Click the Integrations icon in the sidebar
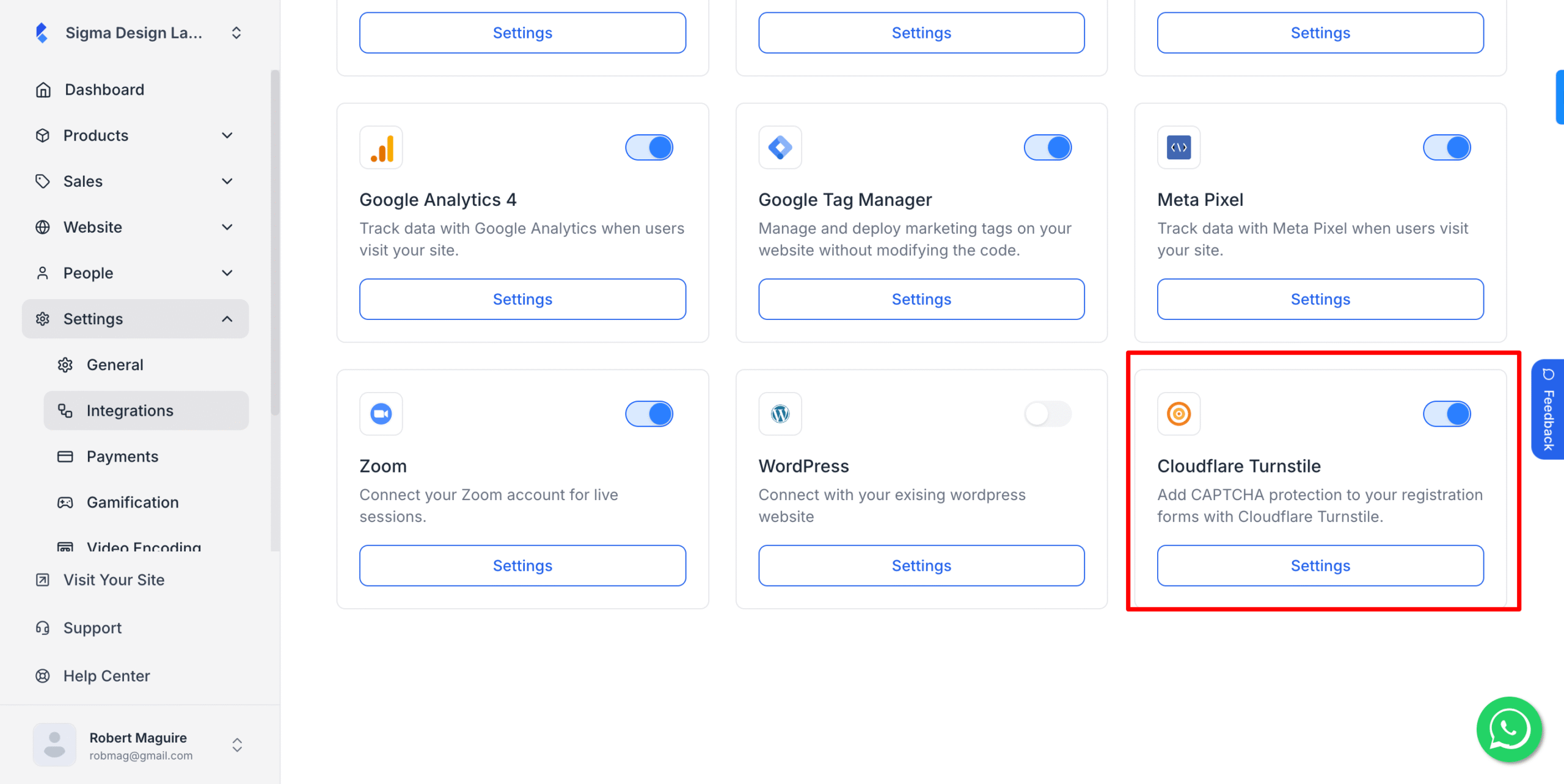This screenshot has width=1564, height=784. [x=65, y=410]
